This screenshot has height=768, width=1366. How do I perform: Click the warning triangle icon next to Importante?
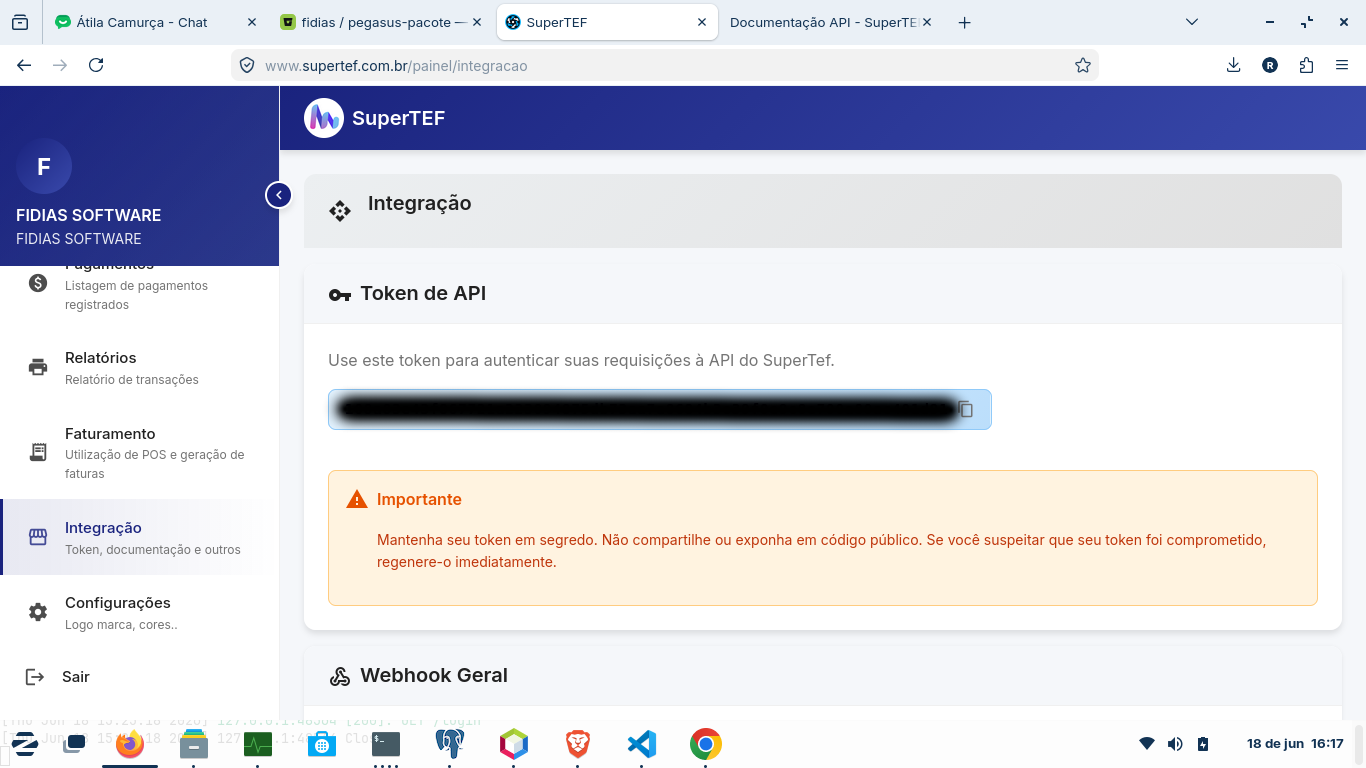[x=357, y=499]
